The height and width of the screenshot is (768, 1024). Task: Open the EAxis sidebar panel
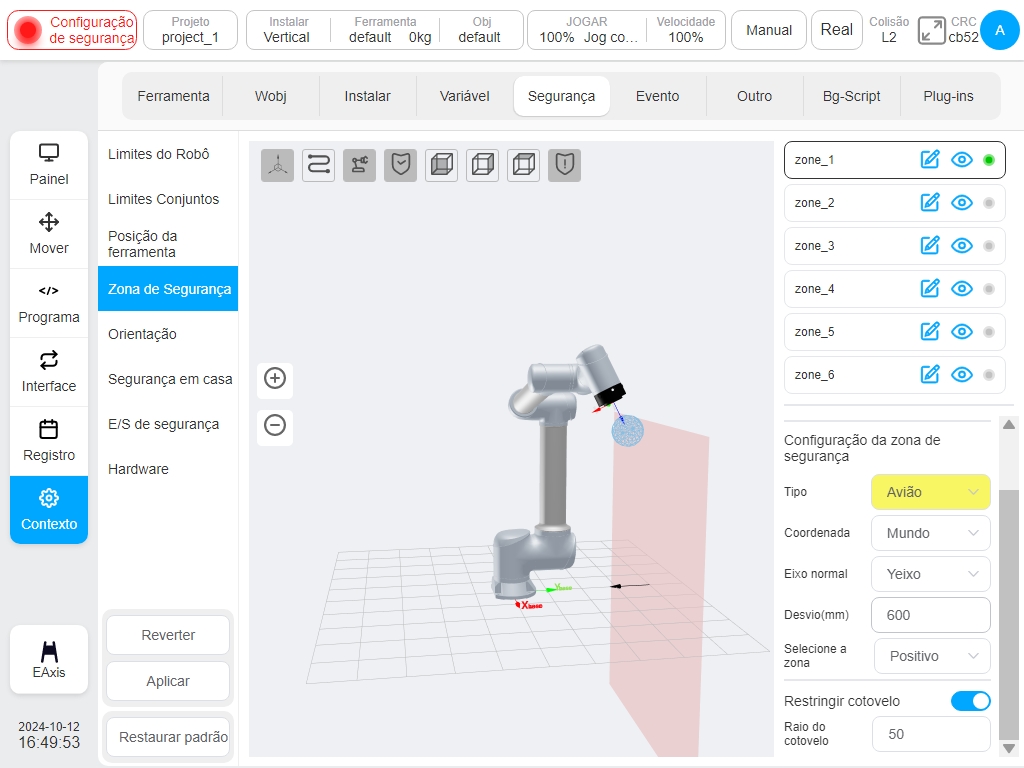(49, 660)
